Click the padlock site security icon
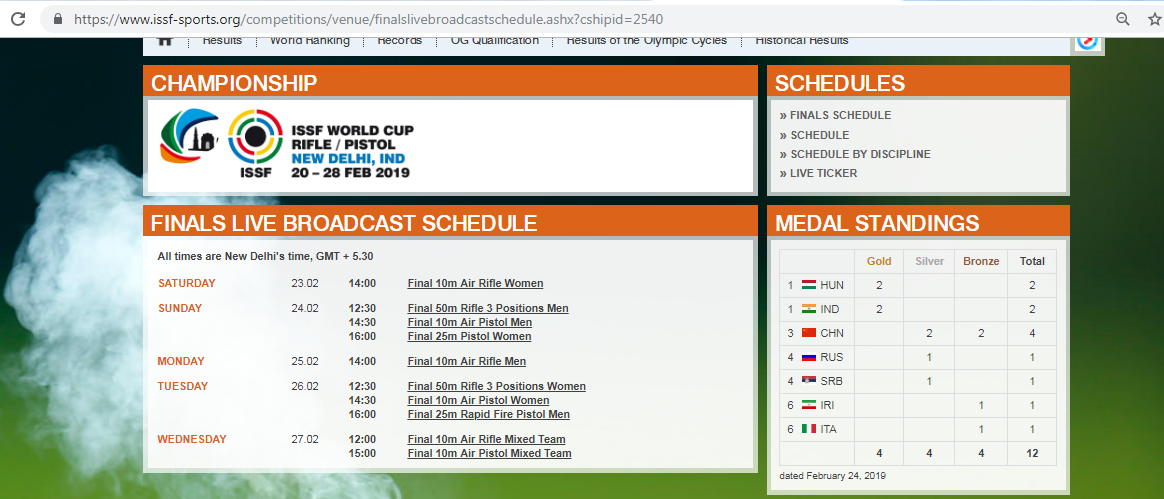The height and width of the screenshot is (499, 1164). tap(58, 19)
